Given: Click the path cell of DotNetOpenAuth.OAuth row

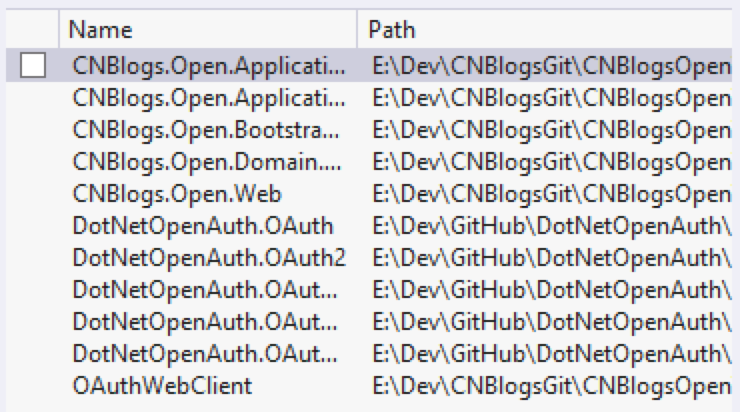Looking at the screenshot, I should (552, 226).
